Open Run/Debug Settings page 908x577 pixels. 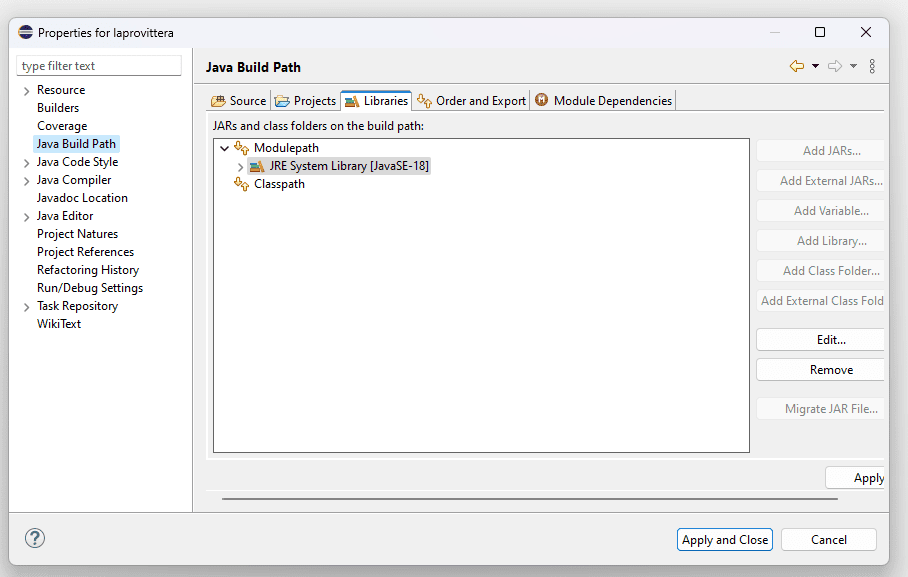(x=90, y=287)
